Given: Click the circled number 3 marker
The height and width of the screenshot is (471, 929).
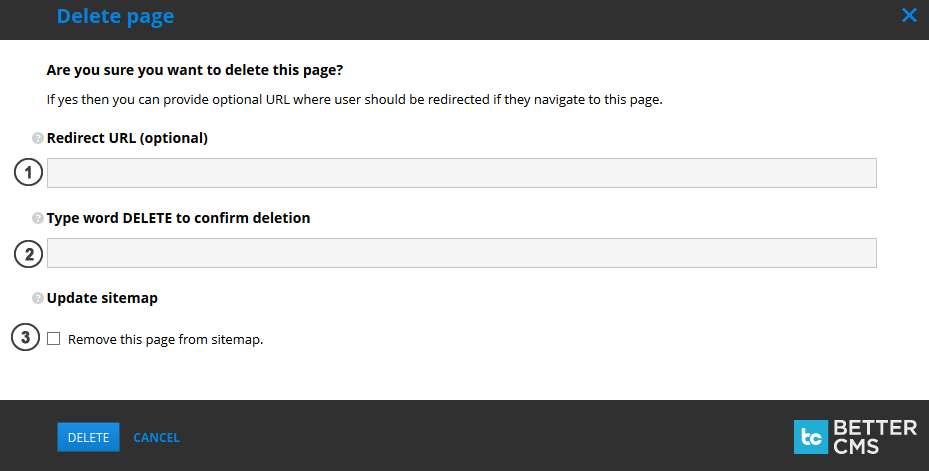Looking at the screenshot, I should point(26,338).
